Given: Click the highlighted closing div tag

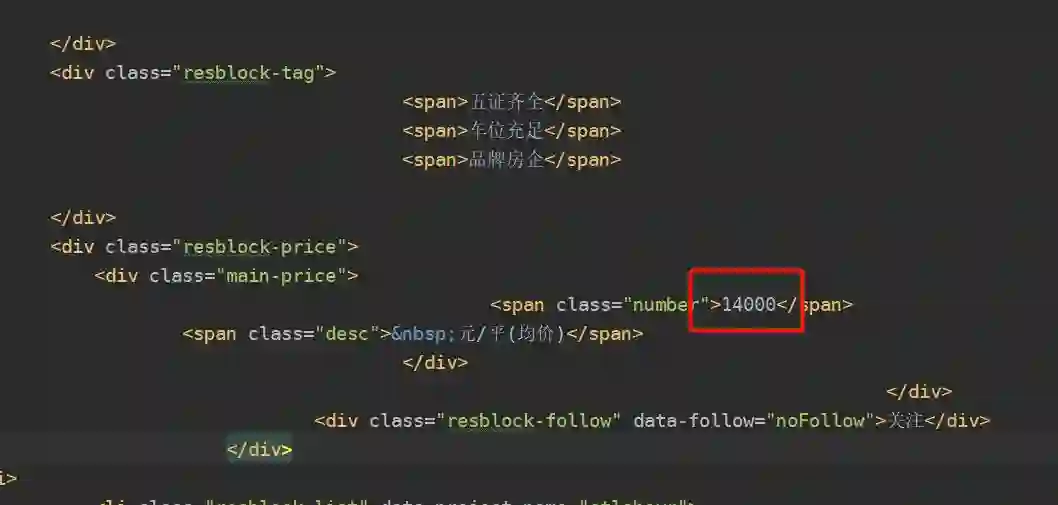Looking at the screenshot, I should point(259,450).
